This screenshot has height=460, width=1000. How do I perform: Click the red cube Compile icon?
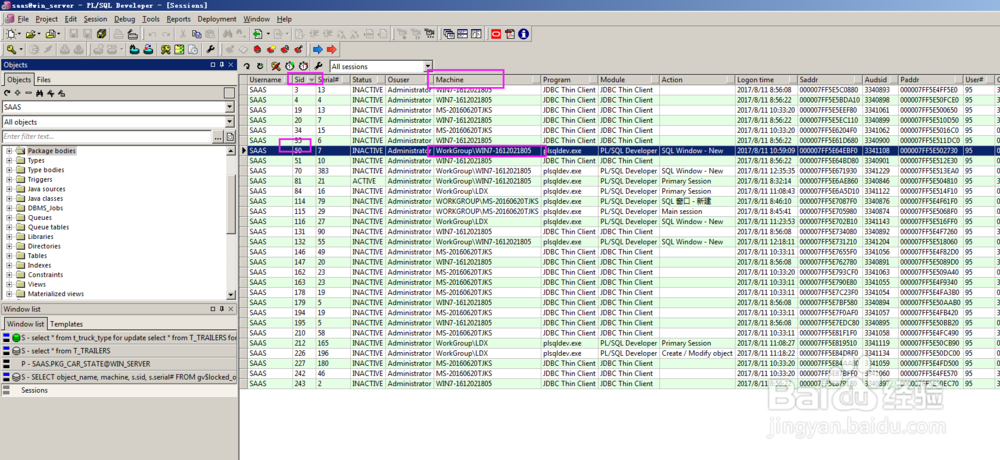pyautogui.click(x=258, y=49)
